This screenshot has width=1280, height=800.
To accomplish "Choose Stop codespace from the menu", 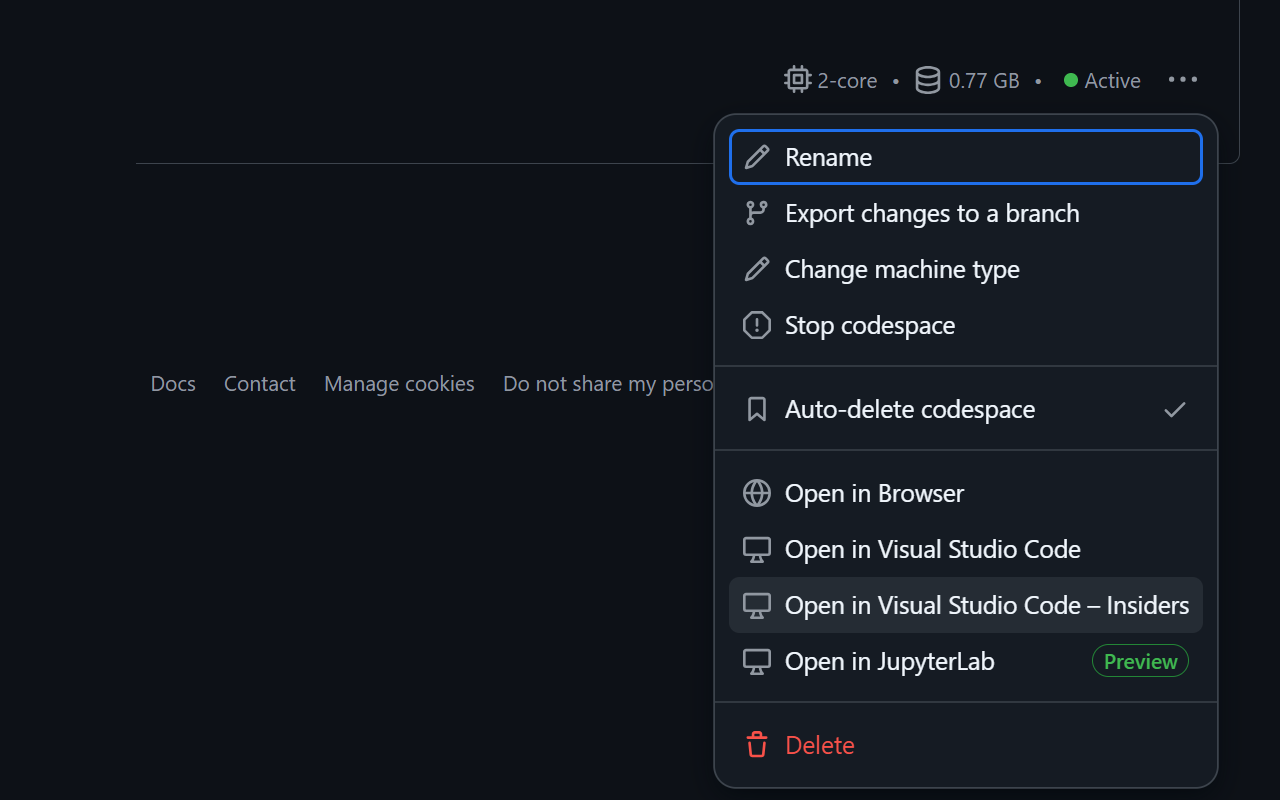I will click(870, 325).
